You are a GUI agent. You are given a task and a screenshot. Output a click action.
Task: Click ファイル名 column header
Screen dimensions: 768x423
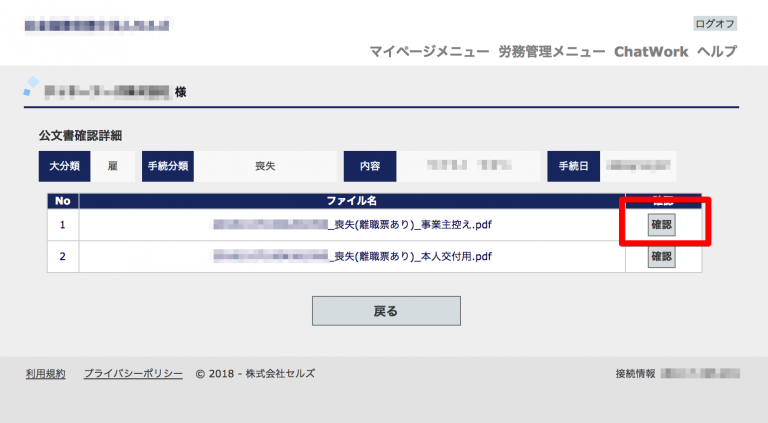click(352, 201)
